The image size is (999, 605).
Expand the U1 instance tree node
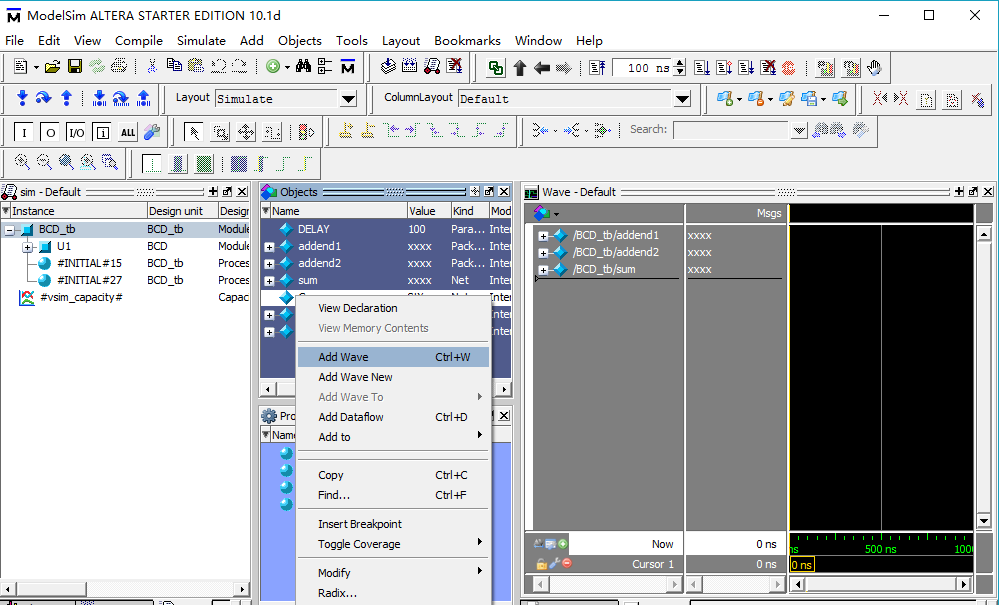pyautogui.click(x=27, y=247)
